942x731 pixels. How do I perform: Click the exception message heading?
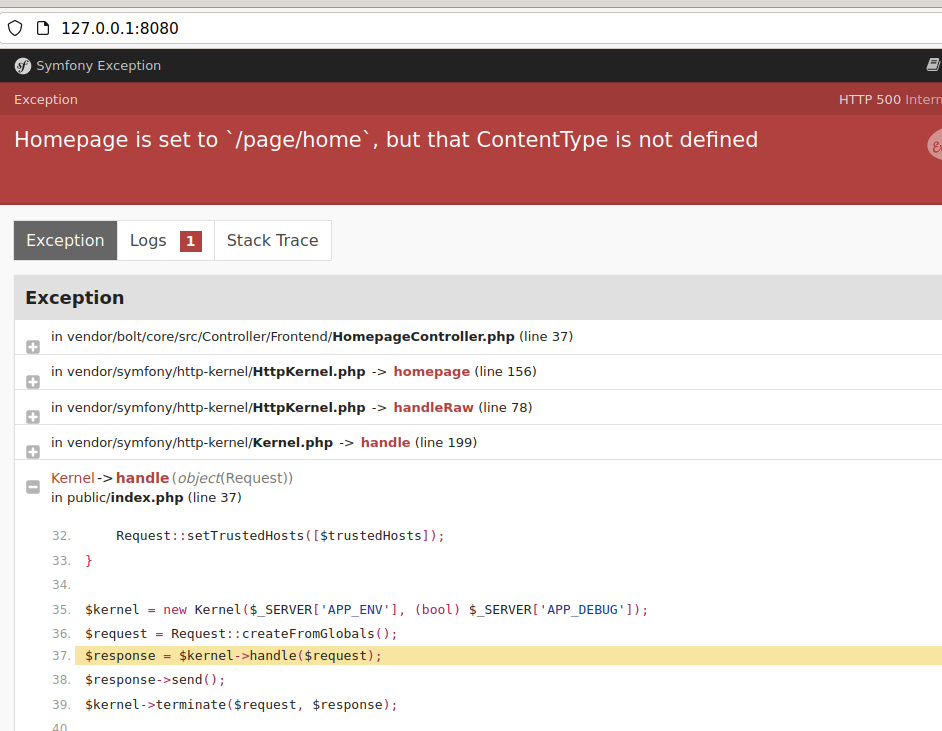click(x=386, y=139)
